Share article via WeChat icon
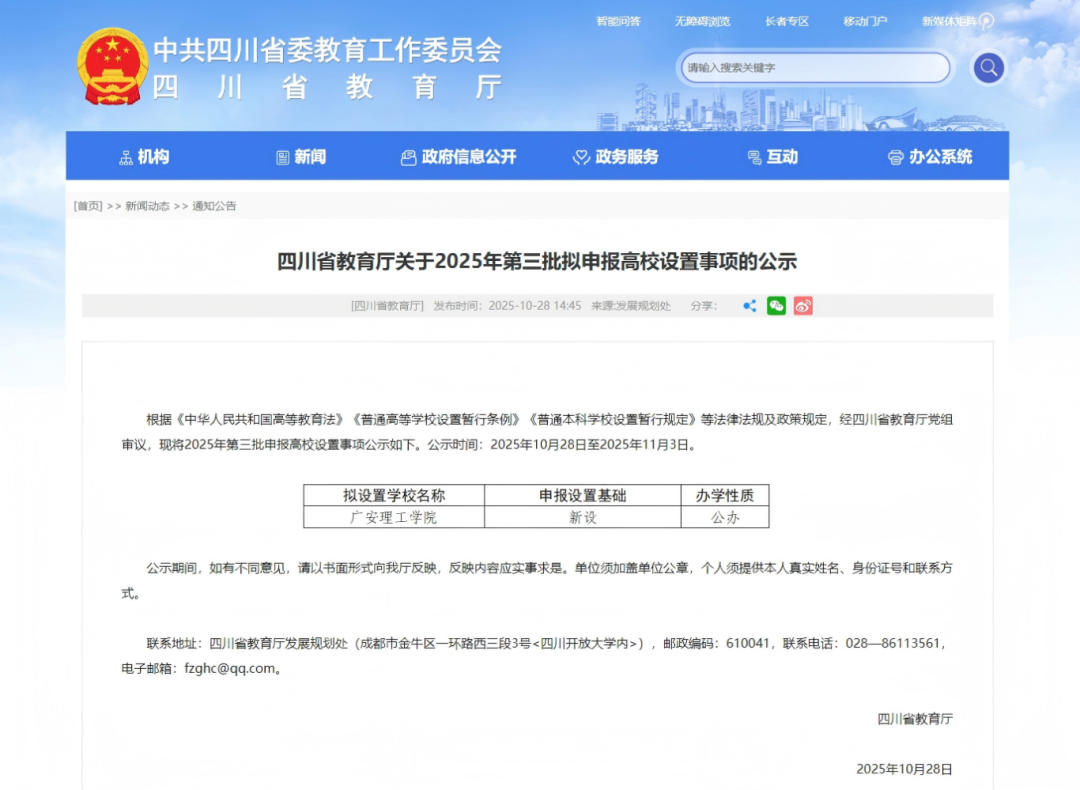1080x790 pixels. (x=776, y=306)
